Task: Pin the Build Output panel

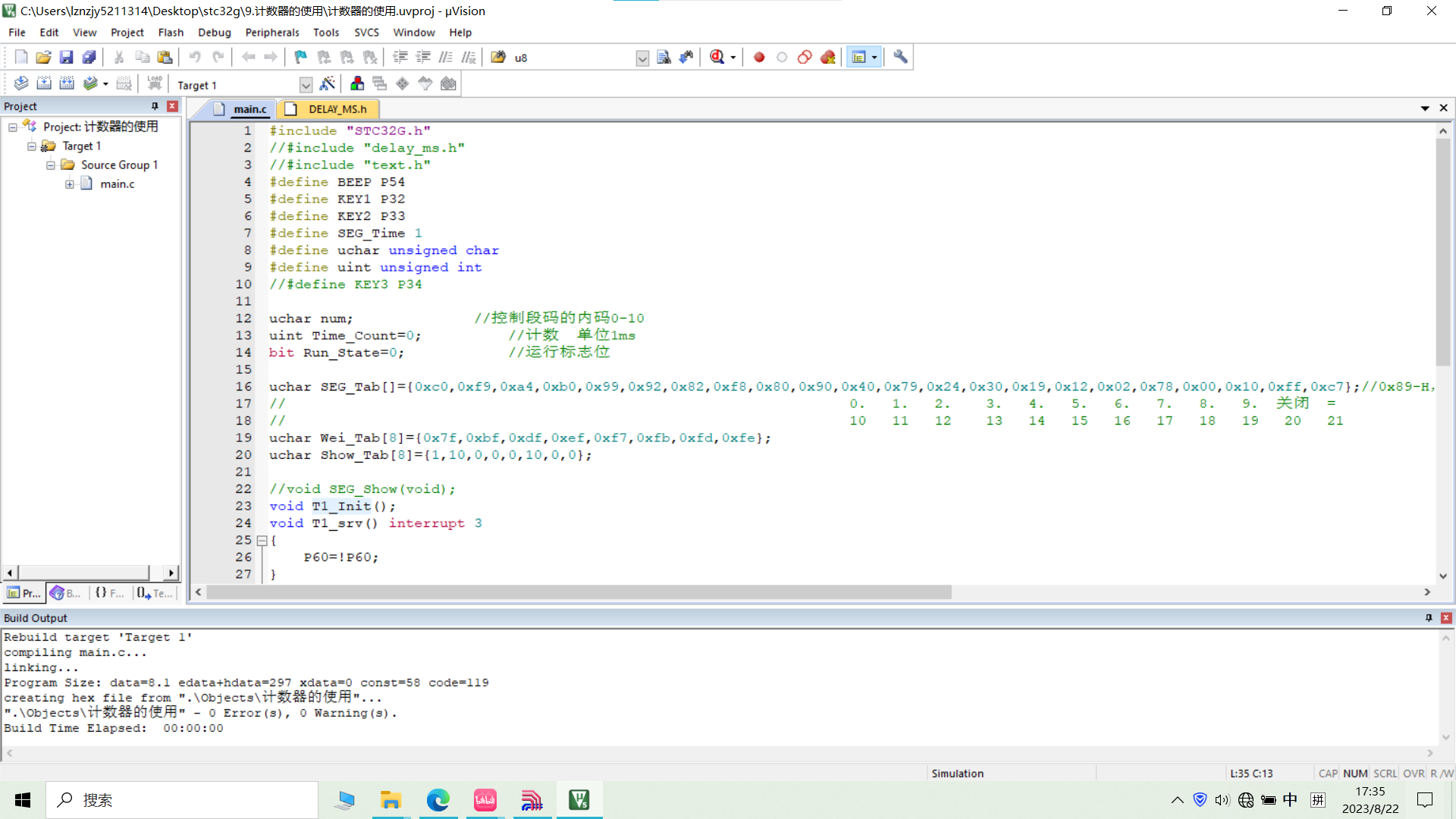Action: [x=1429, y=618]
